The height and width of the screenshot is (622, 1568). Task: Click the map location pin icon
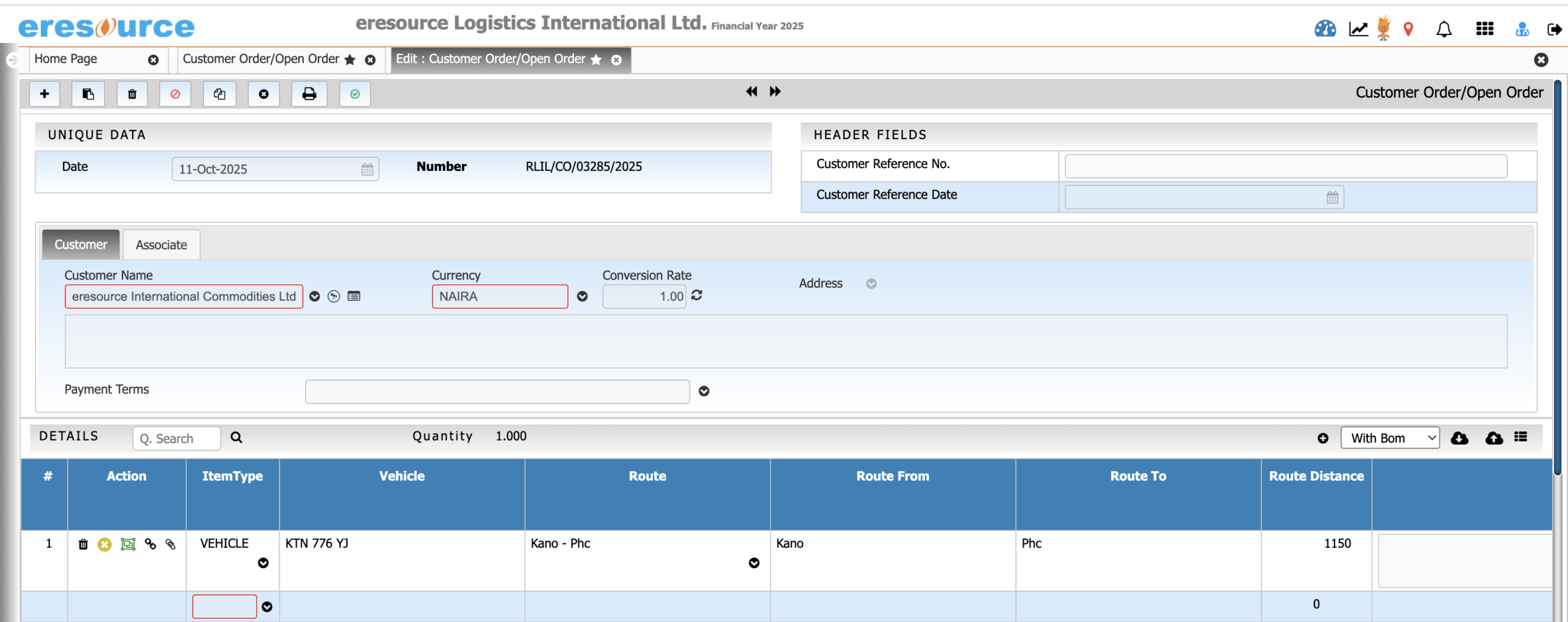coord(1408,29)
